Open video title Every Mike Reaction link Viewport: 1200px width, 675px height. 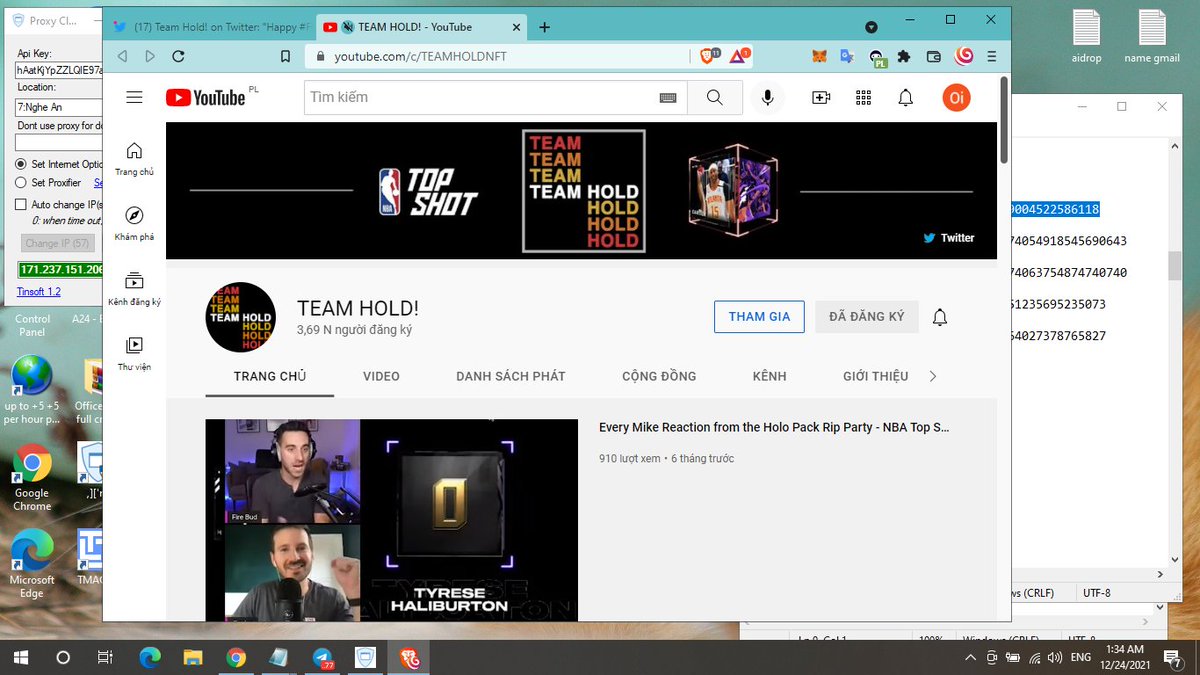tap(774, 427)
